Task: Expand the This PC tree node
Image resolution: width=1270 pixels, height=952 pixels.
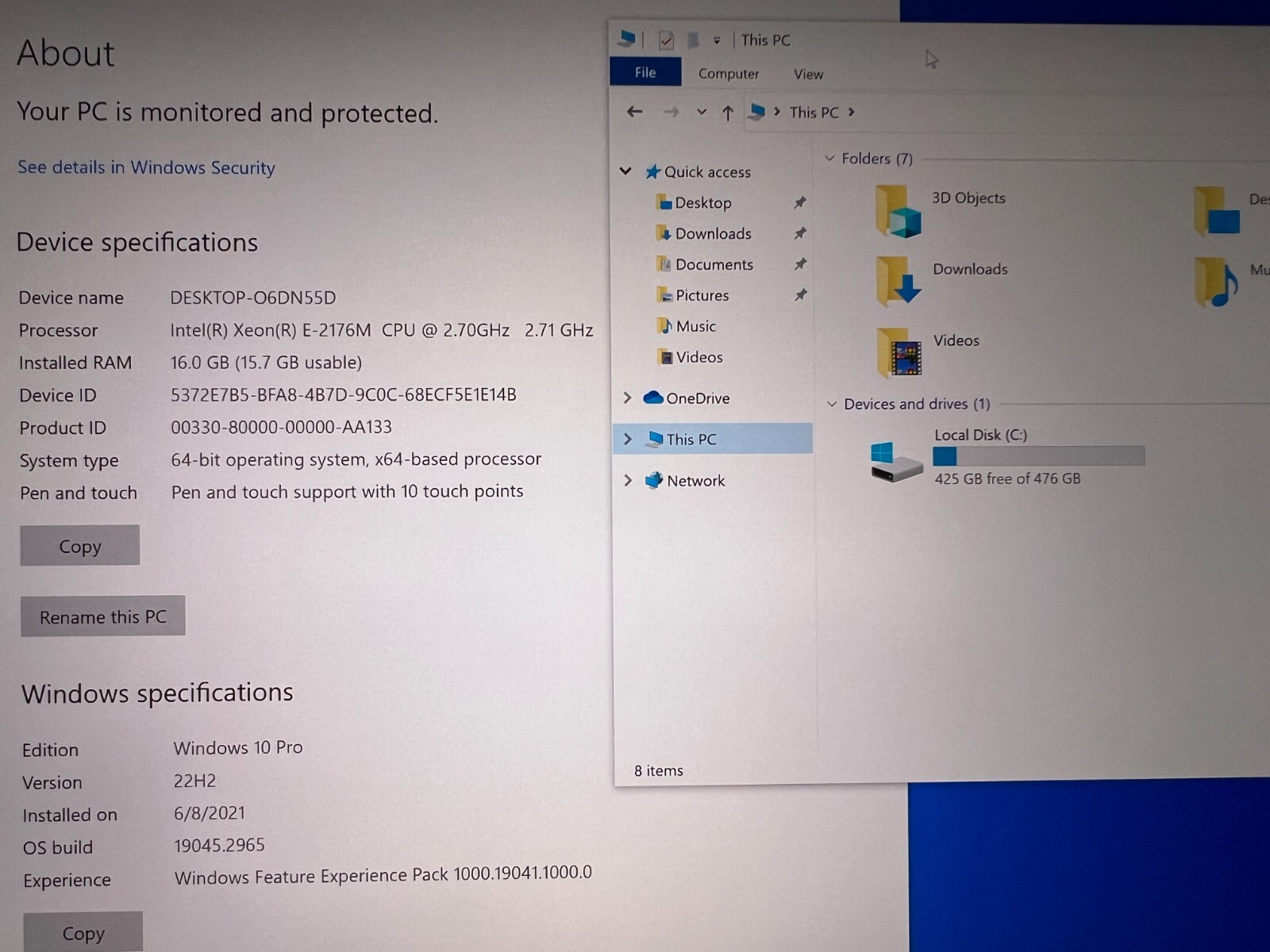Action: (x=627, y=439)
